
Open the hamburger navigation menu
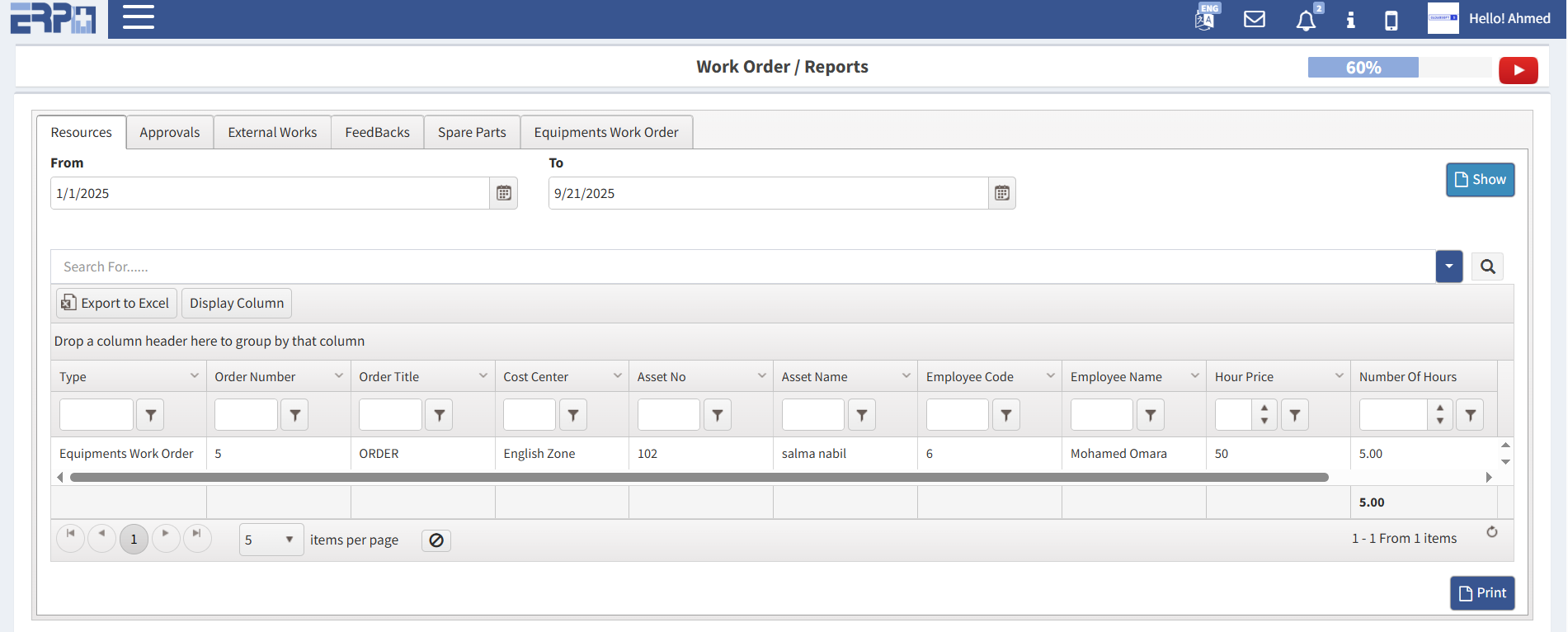(139, 17)
